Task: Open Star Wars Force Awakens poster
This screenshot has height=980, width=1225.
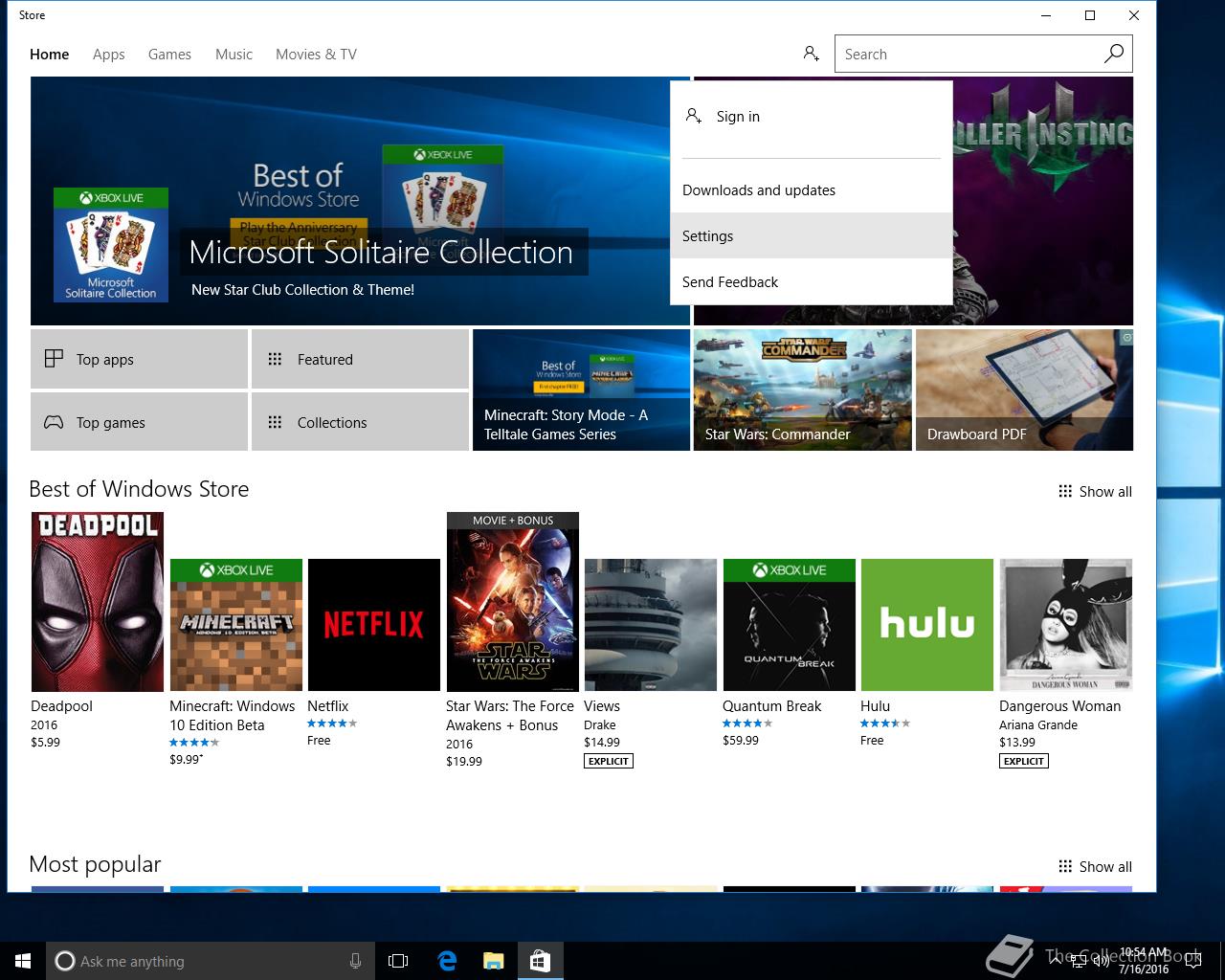Action: coord(513,601)
